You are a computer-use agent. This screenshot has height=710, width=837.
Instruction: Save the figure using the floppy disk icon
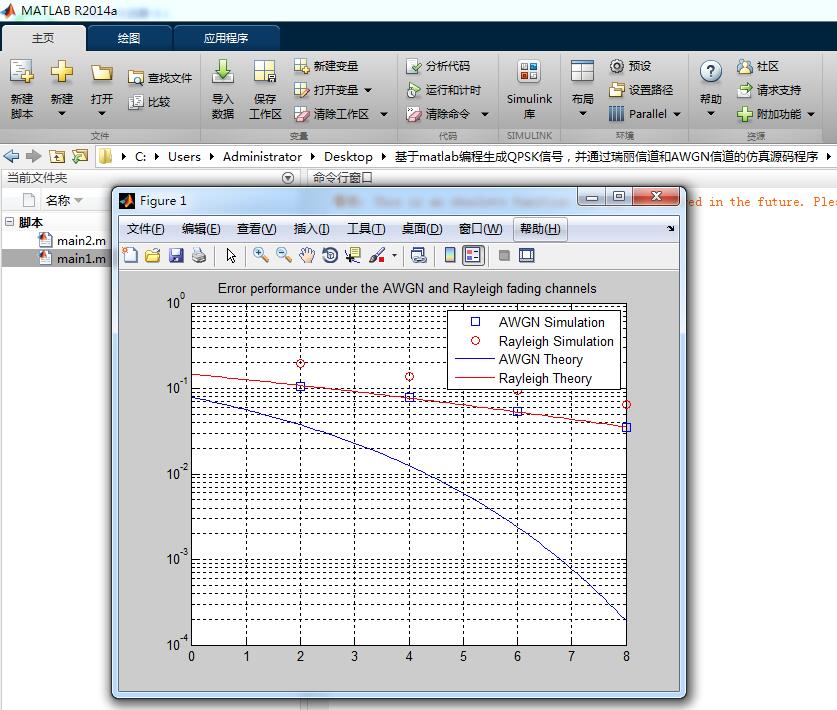click(176, 255)
